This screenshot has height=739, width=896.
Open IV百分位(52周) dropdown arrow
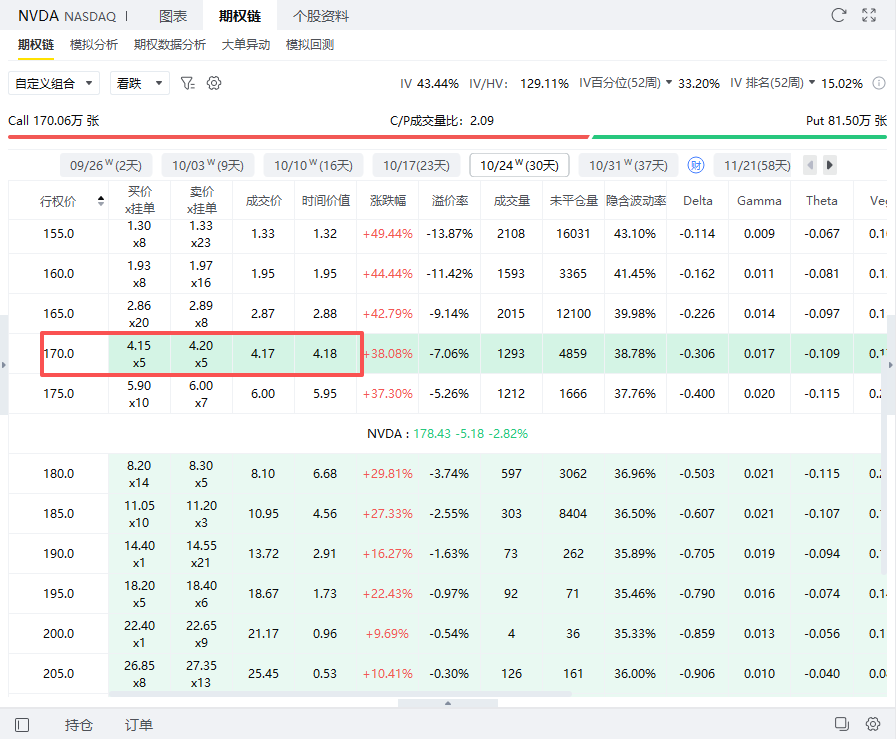[669, 82]
